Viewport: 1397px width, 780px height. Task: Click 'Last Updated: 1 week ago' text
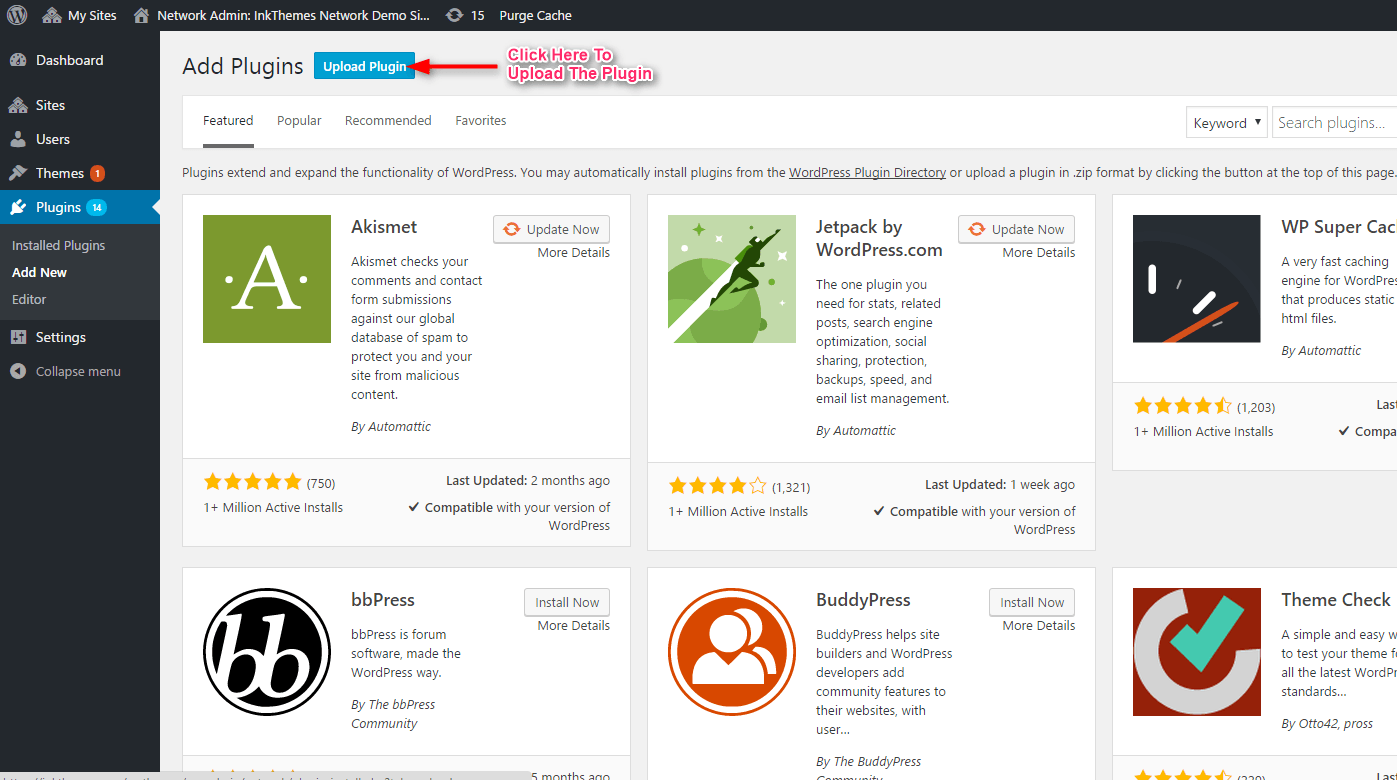pos(1000,485)
